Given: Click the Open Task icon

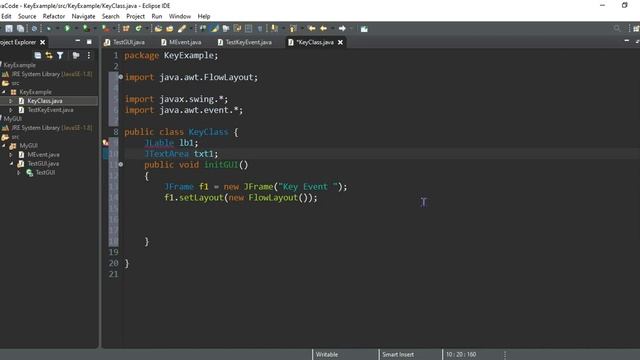Looking at the screenshot, I should [169, 29].
